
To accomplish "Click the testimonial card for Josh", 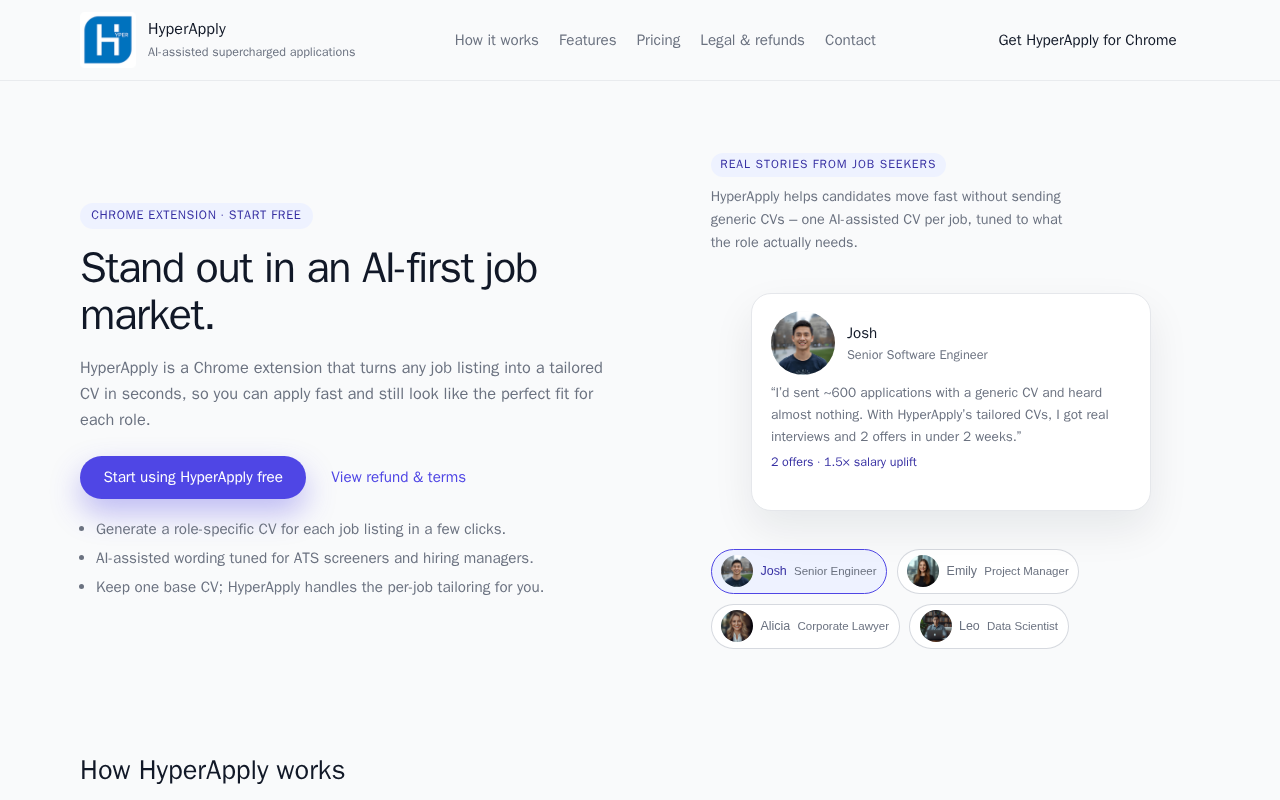I will [x=950, y=420].
